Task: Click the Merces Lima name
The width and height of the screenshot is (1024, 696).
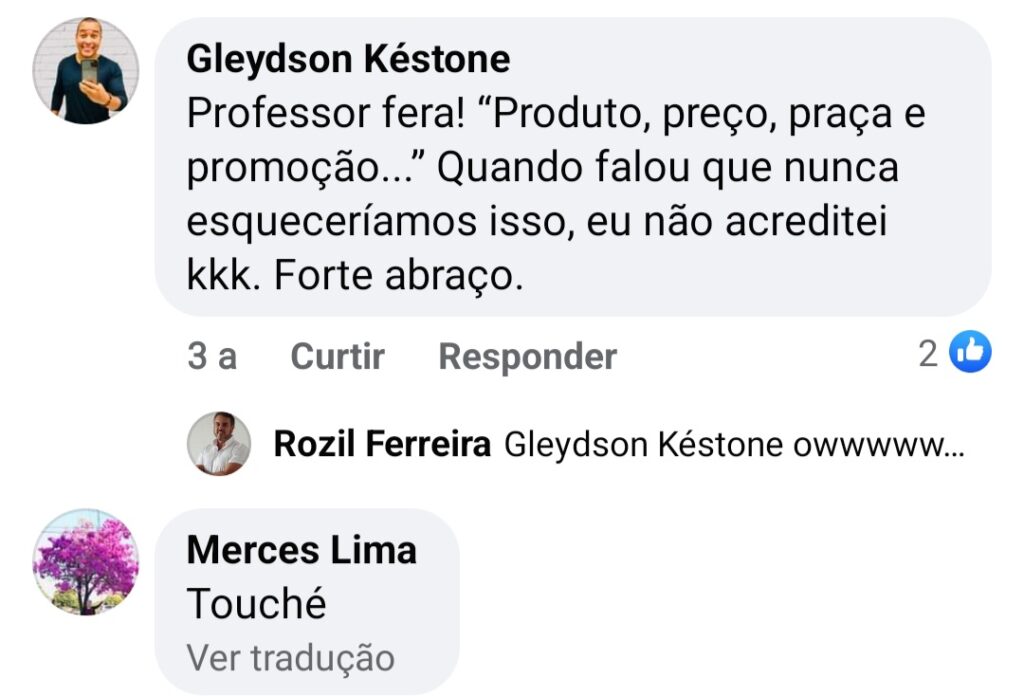Action: [301, 550]
